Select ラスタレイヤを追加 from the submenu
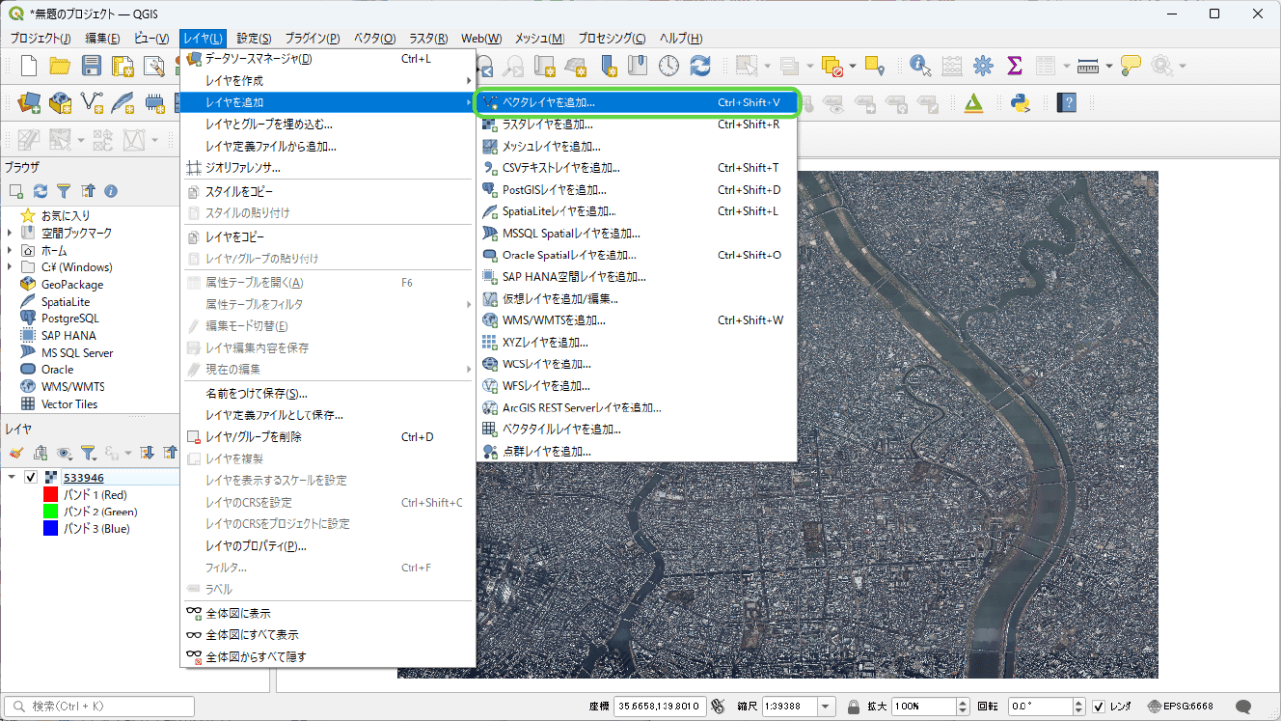 547,124
